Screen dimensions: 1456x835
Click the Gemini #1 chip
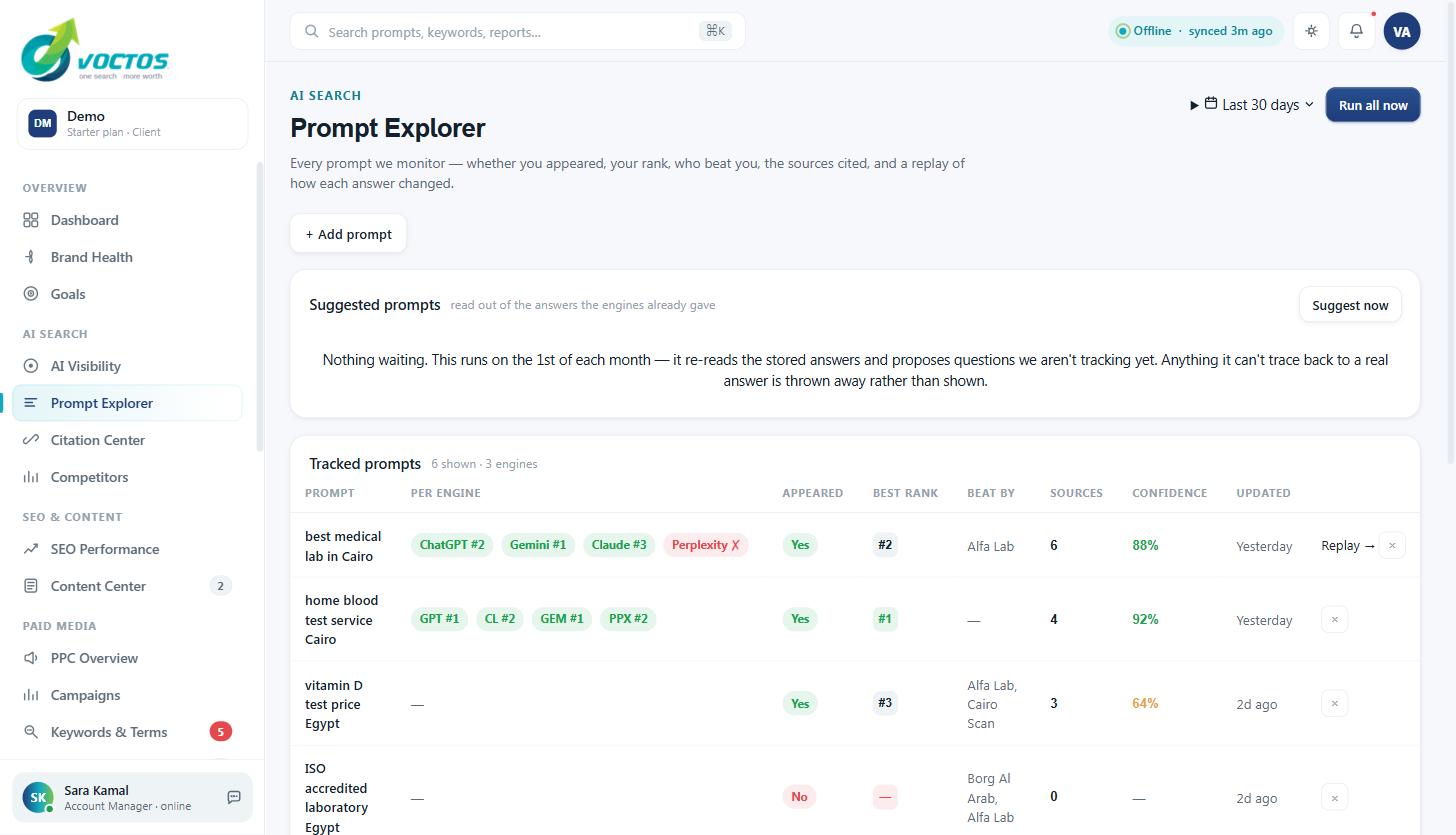(538, 545)
